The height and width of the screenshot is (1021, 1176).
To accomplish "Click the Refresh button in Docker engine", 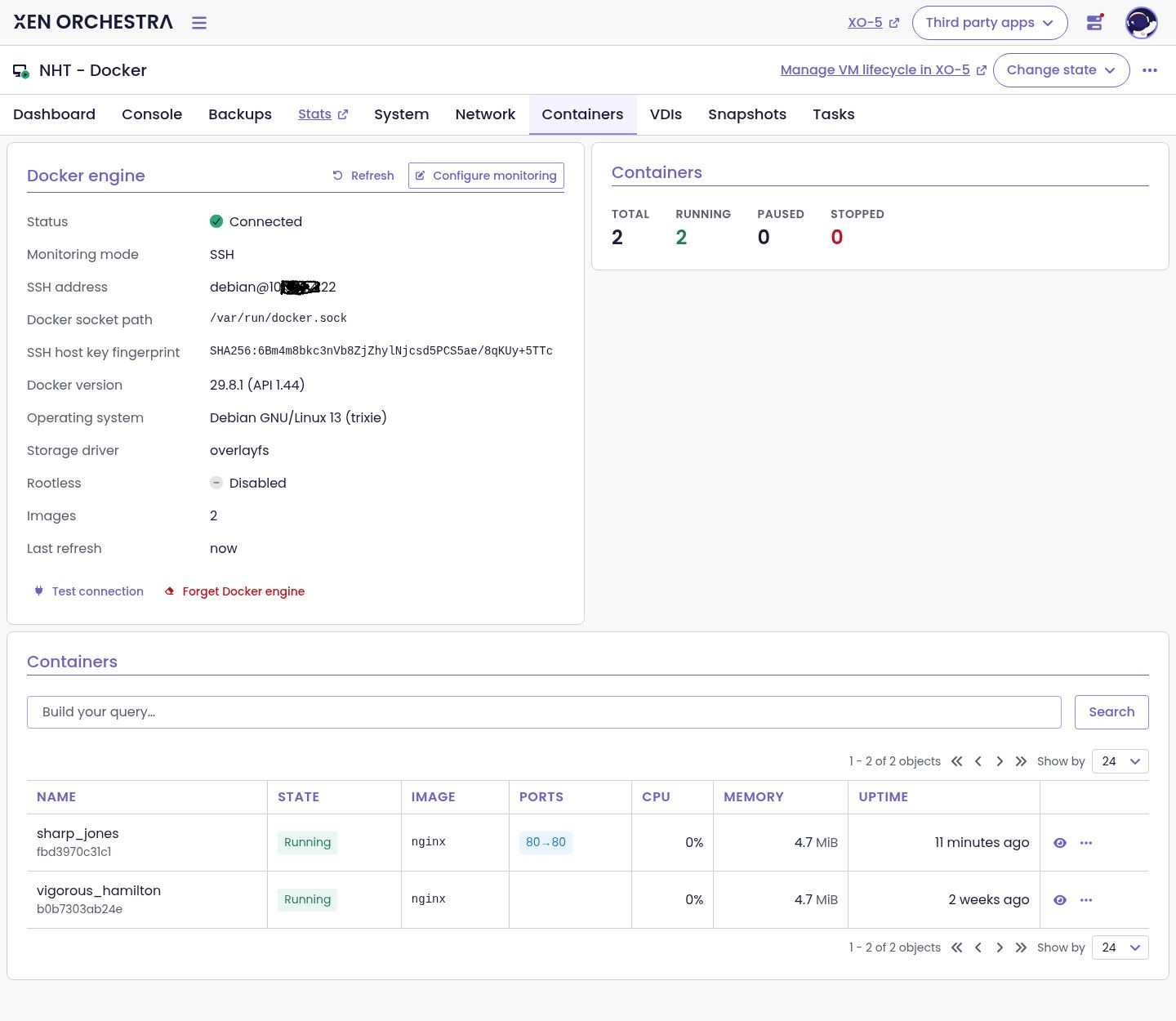I will [x=363, y=176].
